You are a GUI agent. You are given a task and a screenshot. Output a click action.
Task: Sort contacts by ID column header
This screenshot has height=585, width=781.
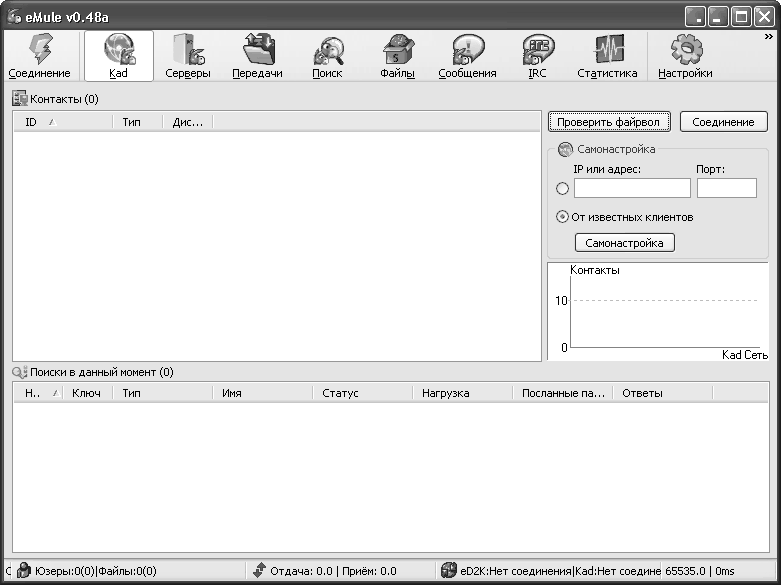point(63,122)
